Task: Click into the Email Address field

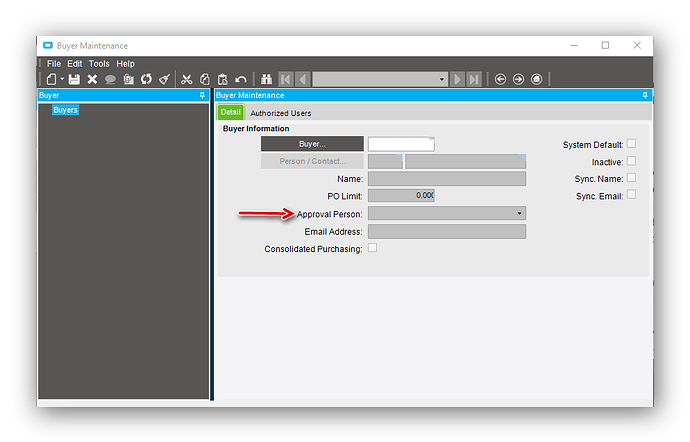Action: 447,232
